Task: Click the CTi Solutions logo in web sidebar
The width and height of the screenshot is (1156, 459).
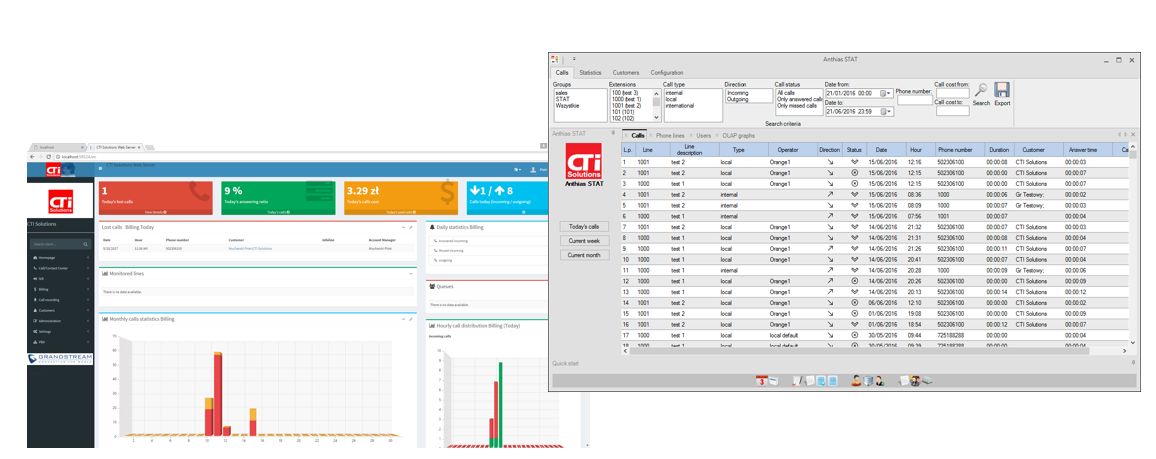Action: pos(60,201)
